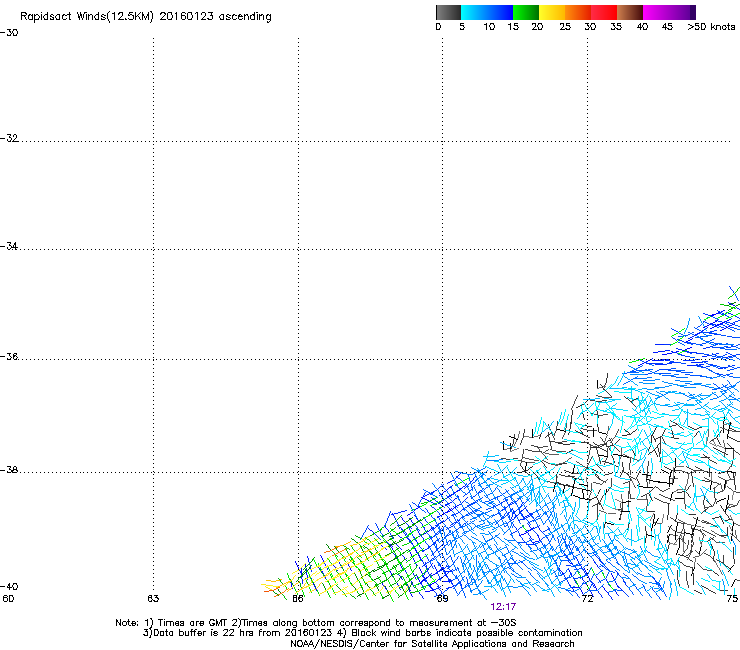Click the note 'Data buffer is 22 hrs from 20160123'
The width and height of the screenshot is (740, 650).
pyautogui.click(x=242, y=633)
